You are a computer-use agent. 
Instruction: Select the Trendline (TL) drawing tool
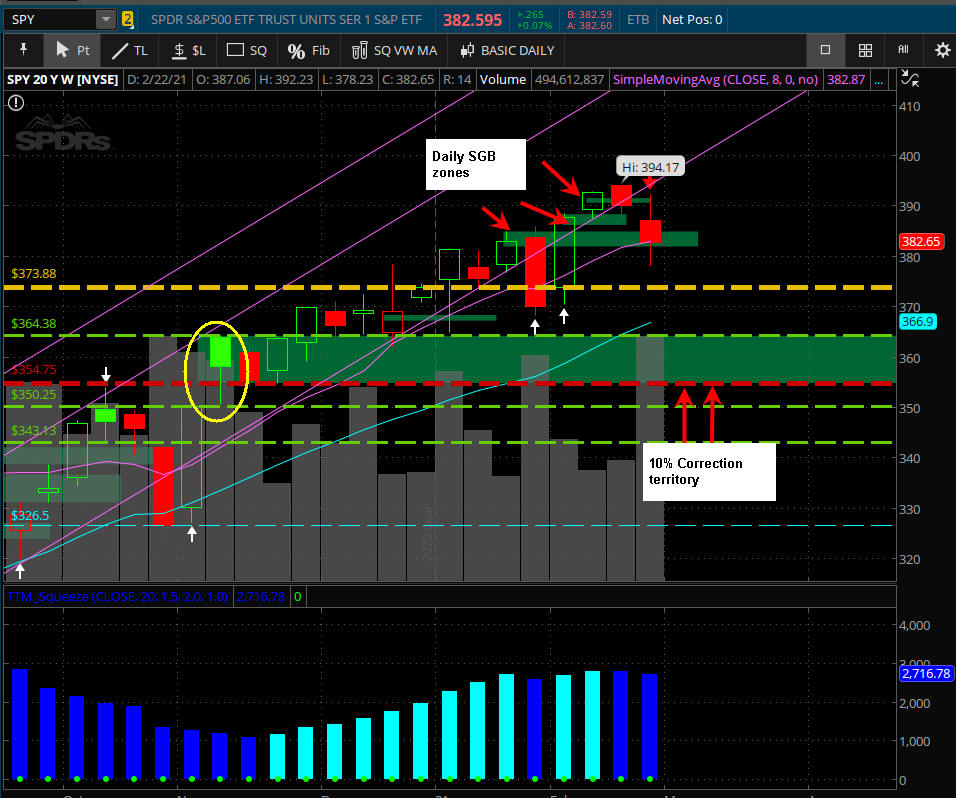[x=130, y=50]
